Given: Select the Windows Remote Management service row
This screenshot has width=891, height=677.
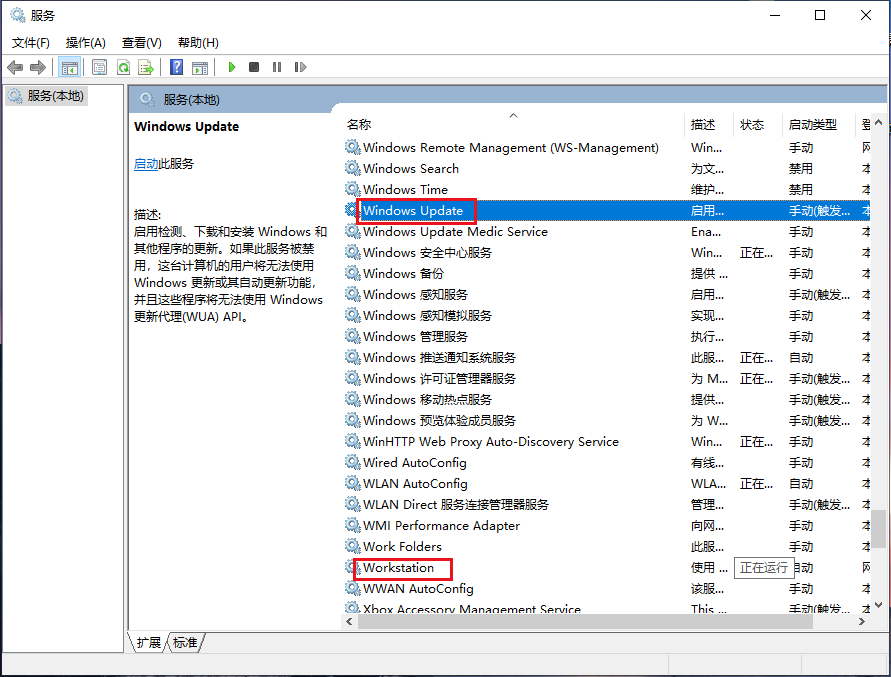Looking at the screenshot, I should pos(606,148).
